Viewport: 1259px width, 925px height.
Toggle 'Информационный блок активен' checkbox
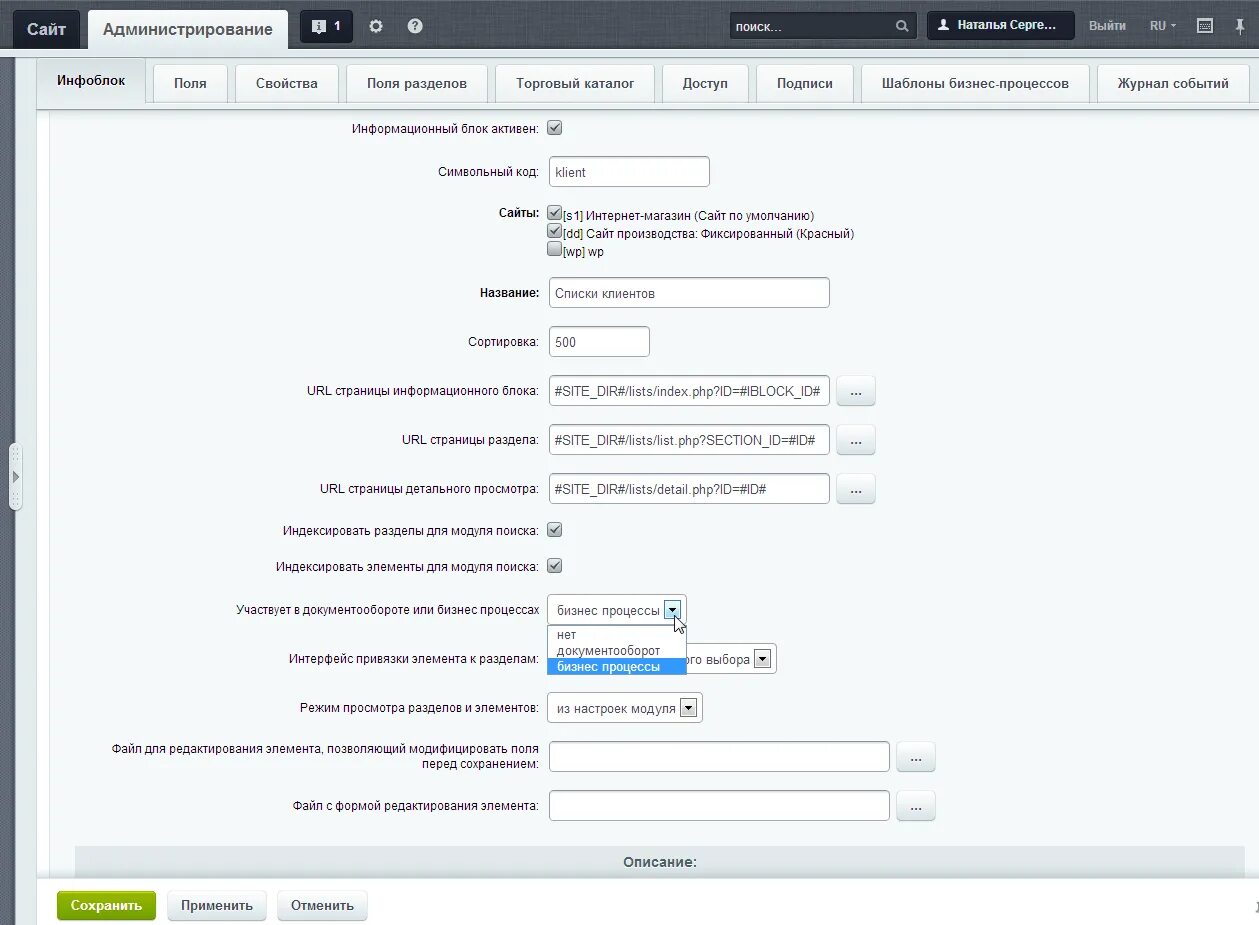[555, 128]
